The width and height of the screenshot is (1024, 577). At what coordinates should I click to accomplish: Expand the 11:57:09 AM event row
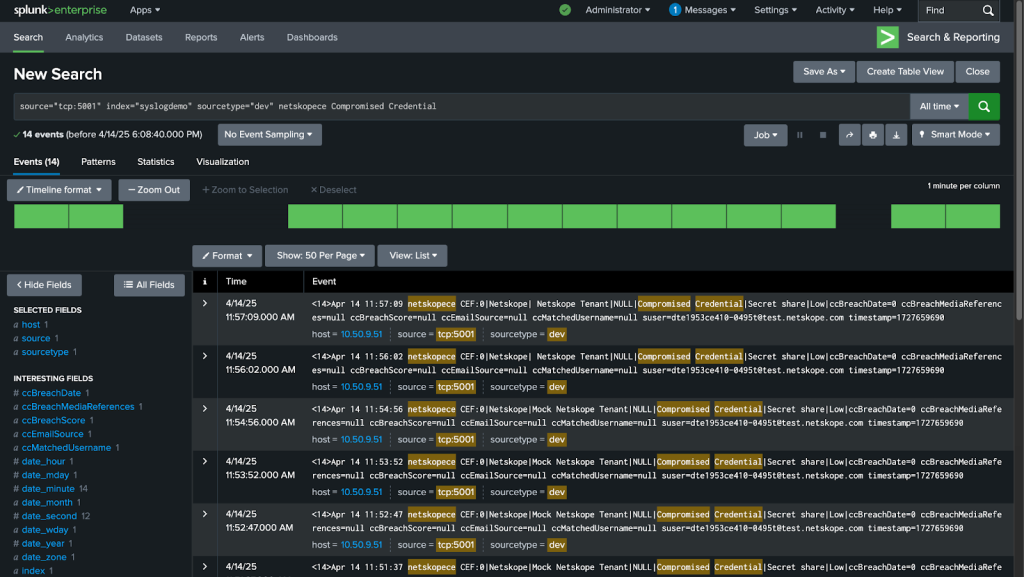205,304
